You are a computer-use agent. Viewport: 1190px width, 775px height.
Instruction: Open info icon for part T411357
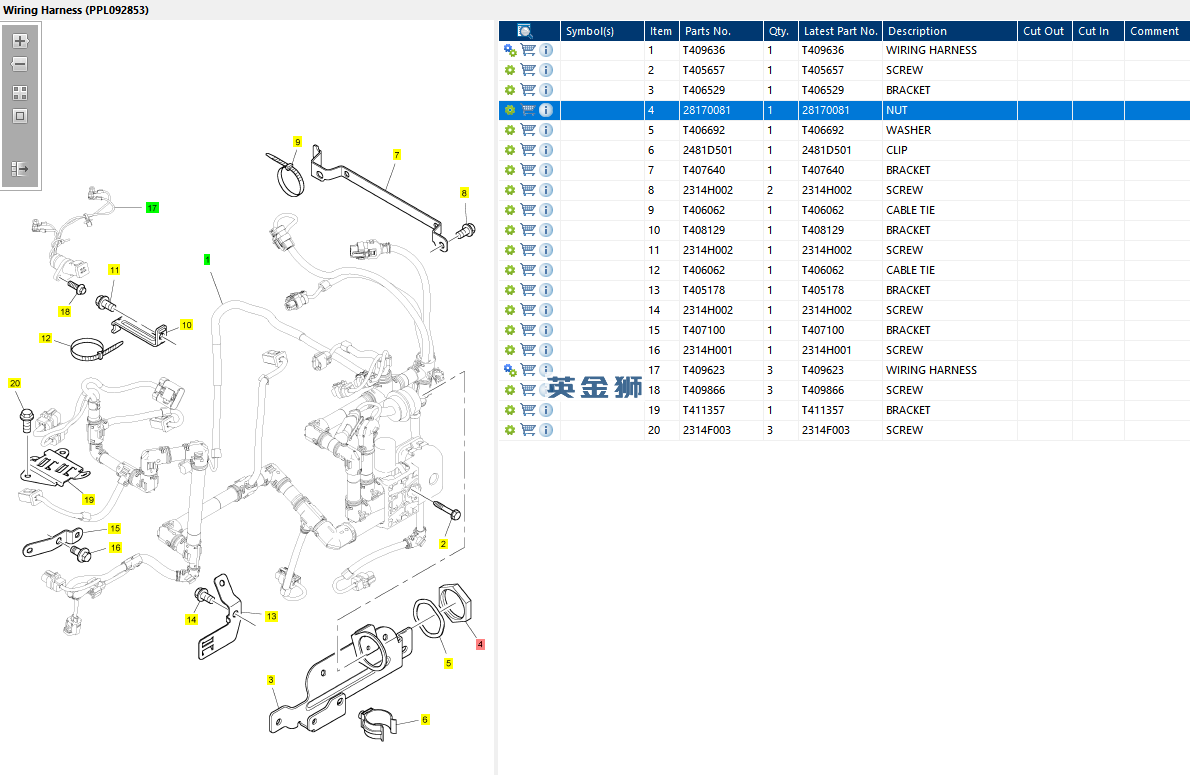546,410
